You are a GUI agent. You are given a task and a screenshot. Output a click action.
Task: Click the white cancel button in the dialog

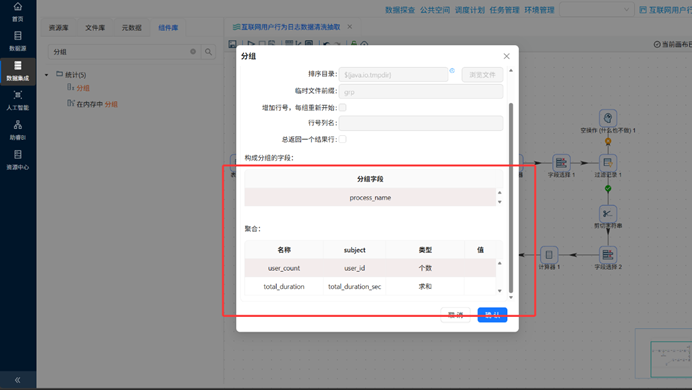click(x=455, y=315)
